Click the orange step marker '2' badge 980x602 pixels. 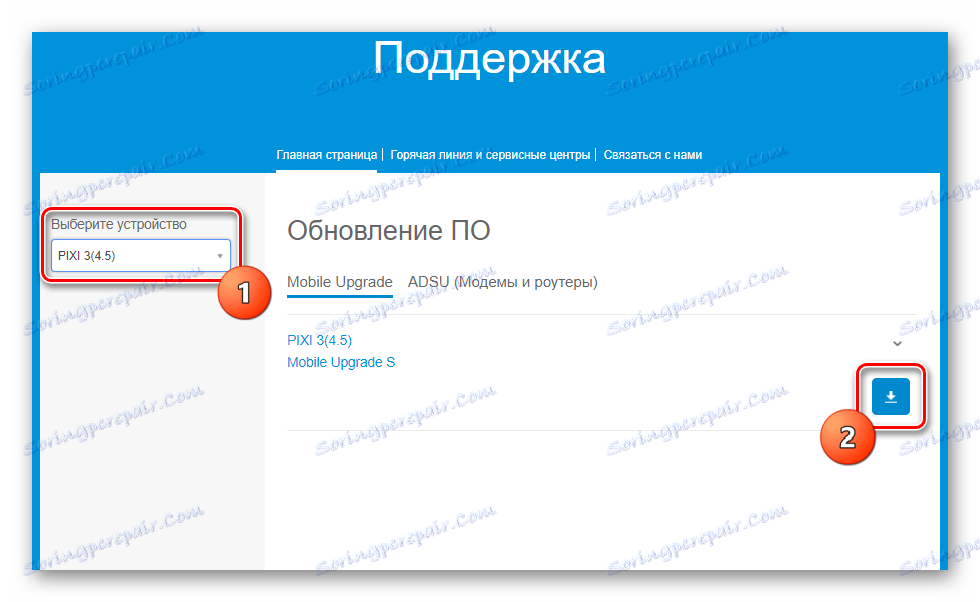pyautogui.click(x=846, y=438)
